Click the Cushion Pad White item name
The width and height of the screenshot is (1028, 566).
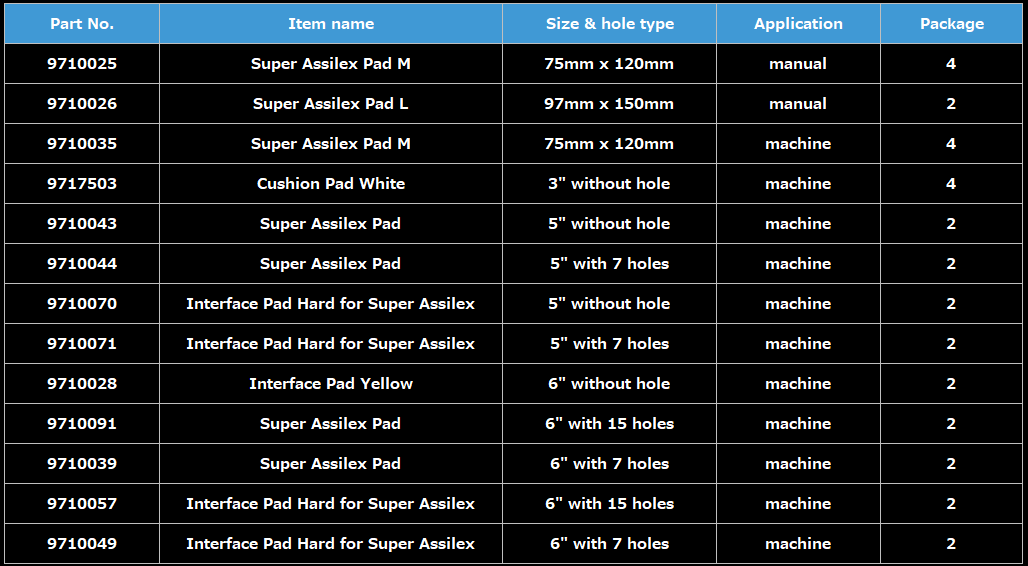pos(331,184)
